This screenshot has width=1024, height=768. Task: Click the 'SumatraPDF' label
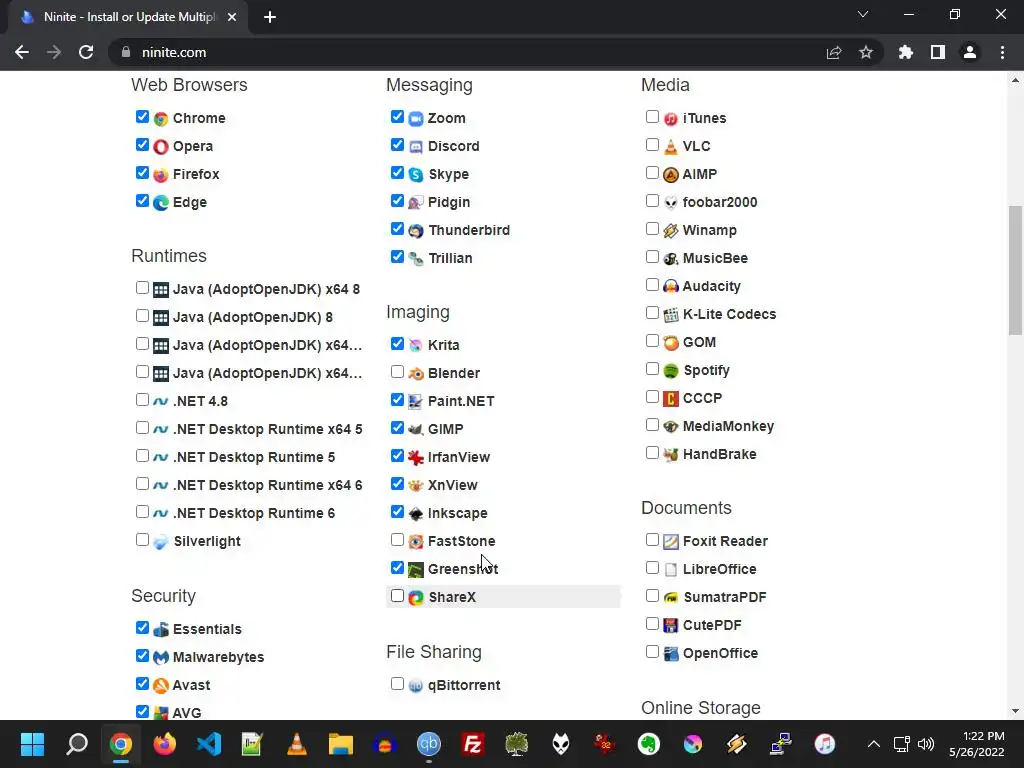[x=725, y=598]
